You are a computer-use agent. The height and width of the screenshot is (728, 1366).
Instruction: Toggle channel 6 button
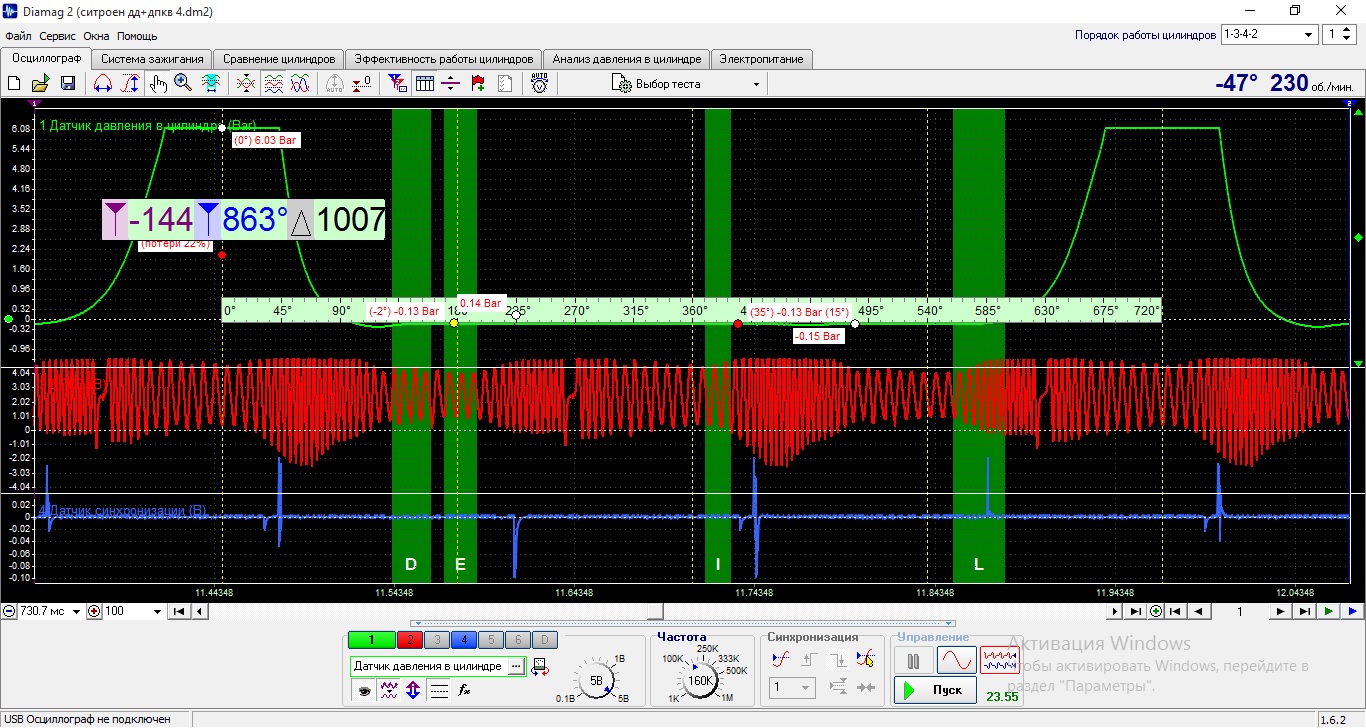click(x=516, y=640)
